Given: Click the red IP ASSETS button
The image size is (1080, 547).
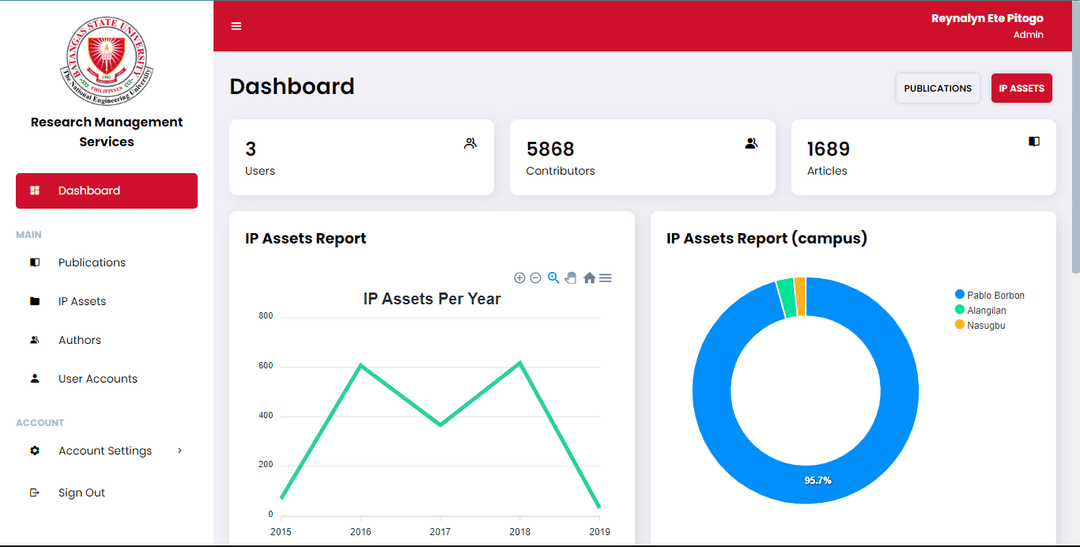Looking at the screenshot, I should 1021,88.
